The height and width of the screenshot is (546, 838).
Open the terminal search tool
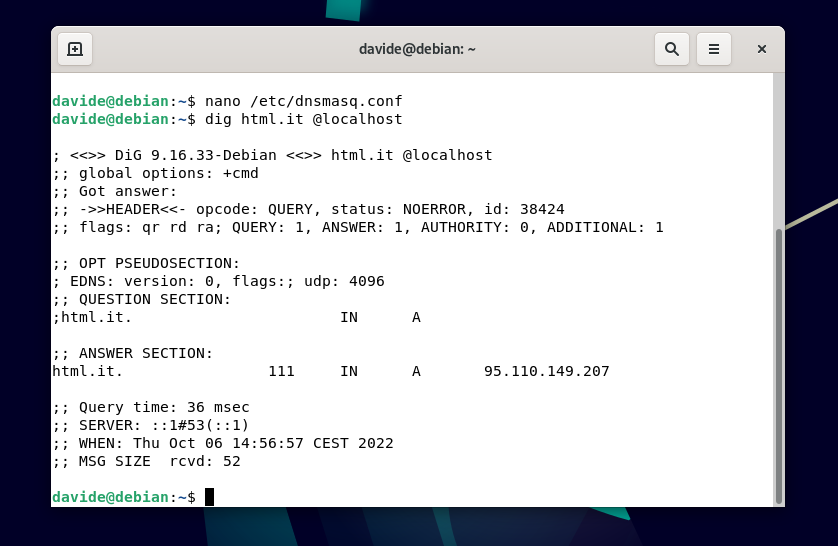point(672,49)
